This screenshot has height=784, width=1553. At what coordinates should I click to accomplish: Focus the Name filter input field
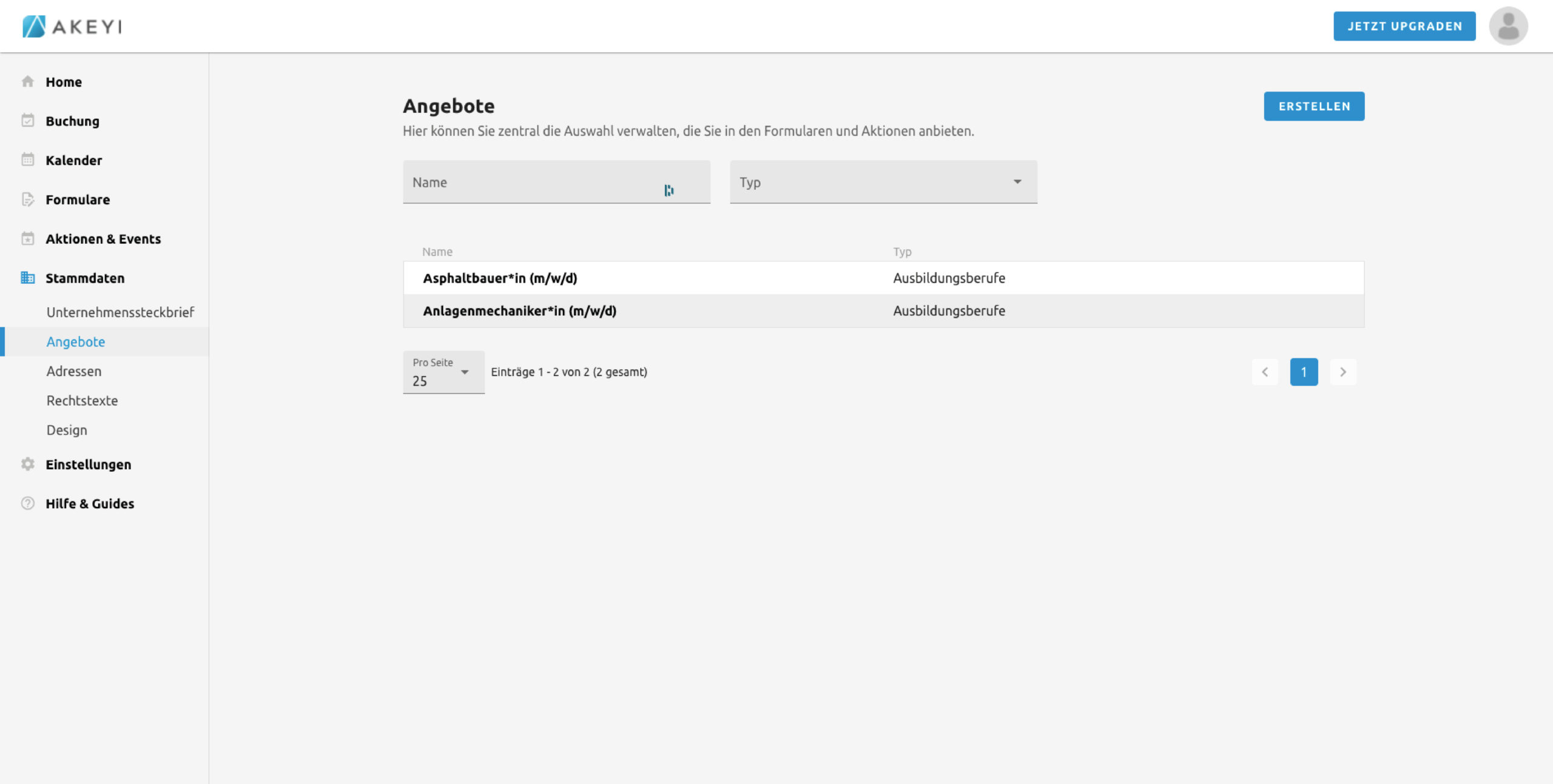tap(534, 182)
